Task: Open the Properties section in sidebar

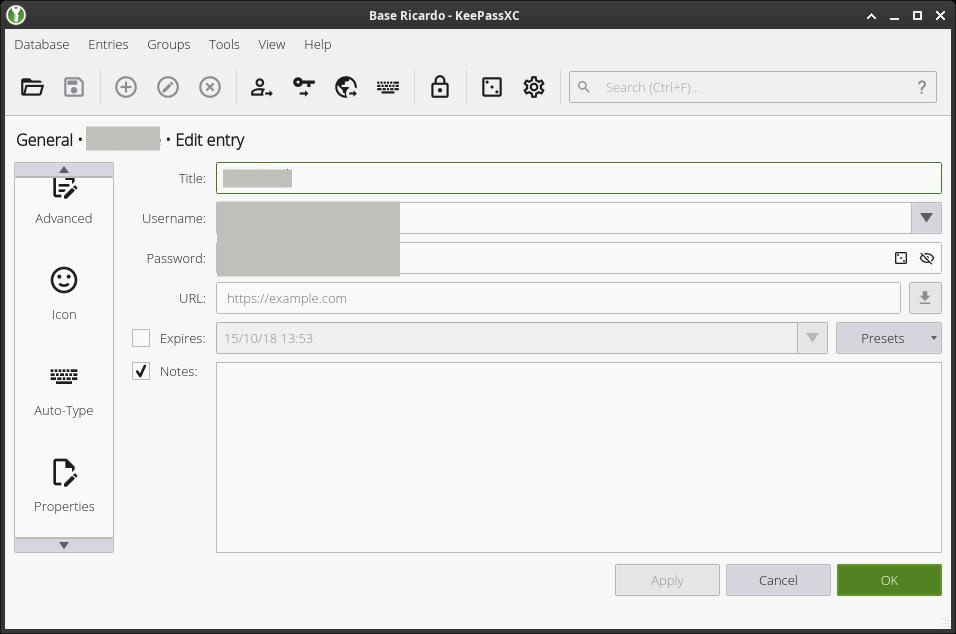Action: [63, 486]
